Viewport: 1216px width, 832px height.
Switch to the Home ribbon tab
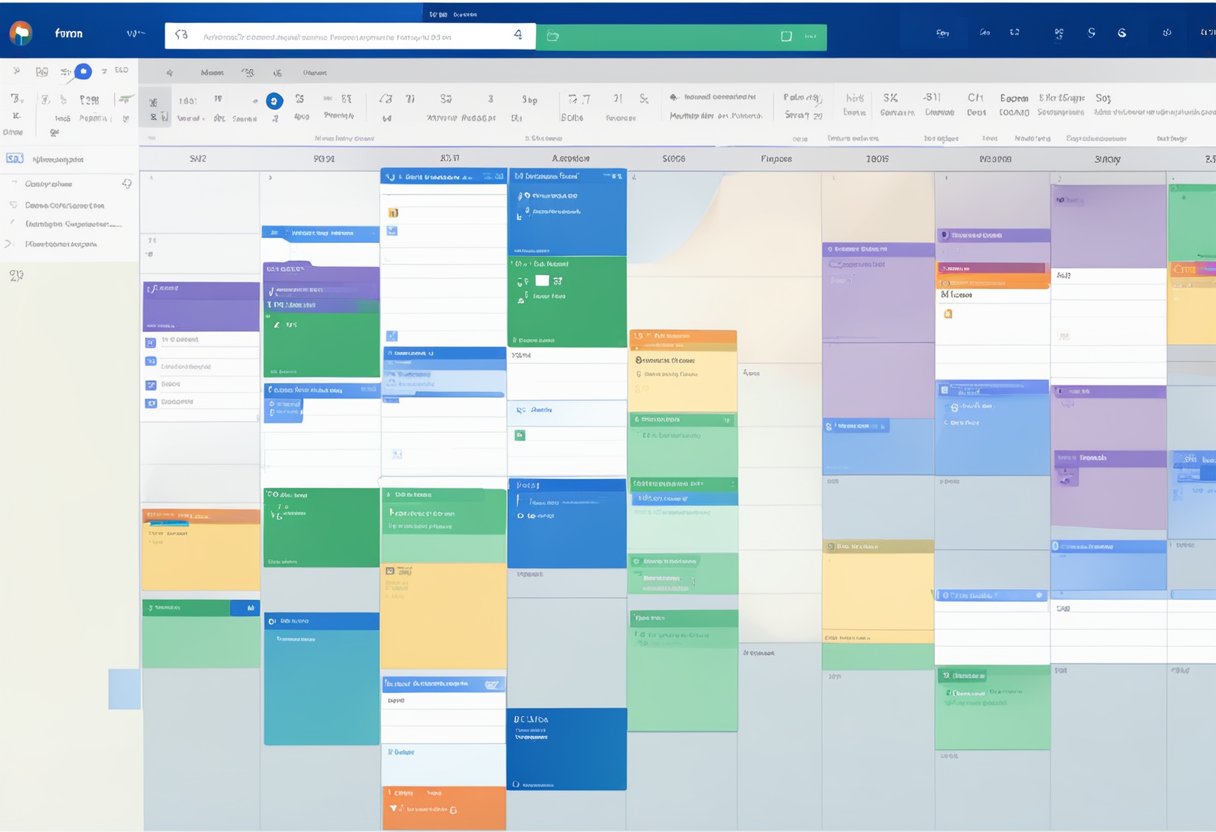pyautogui.click(x=213, y=71)
